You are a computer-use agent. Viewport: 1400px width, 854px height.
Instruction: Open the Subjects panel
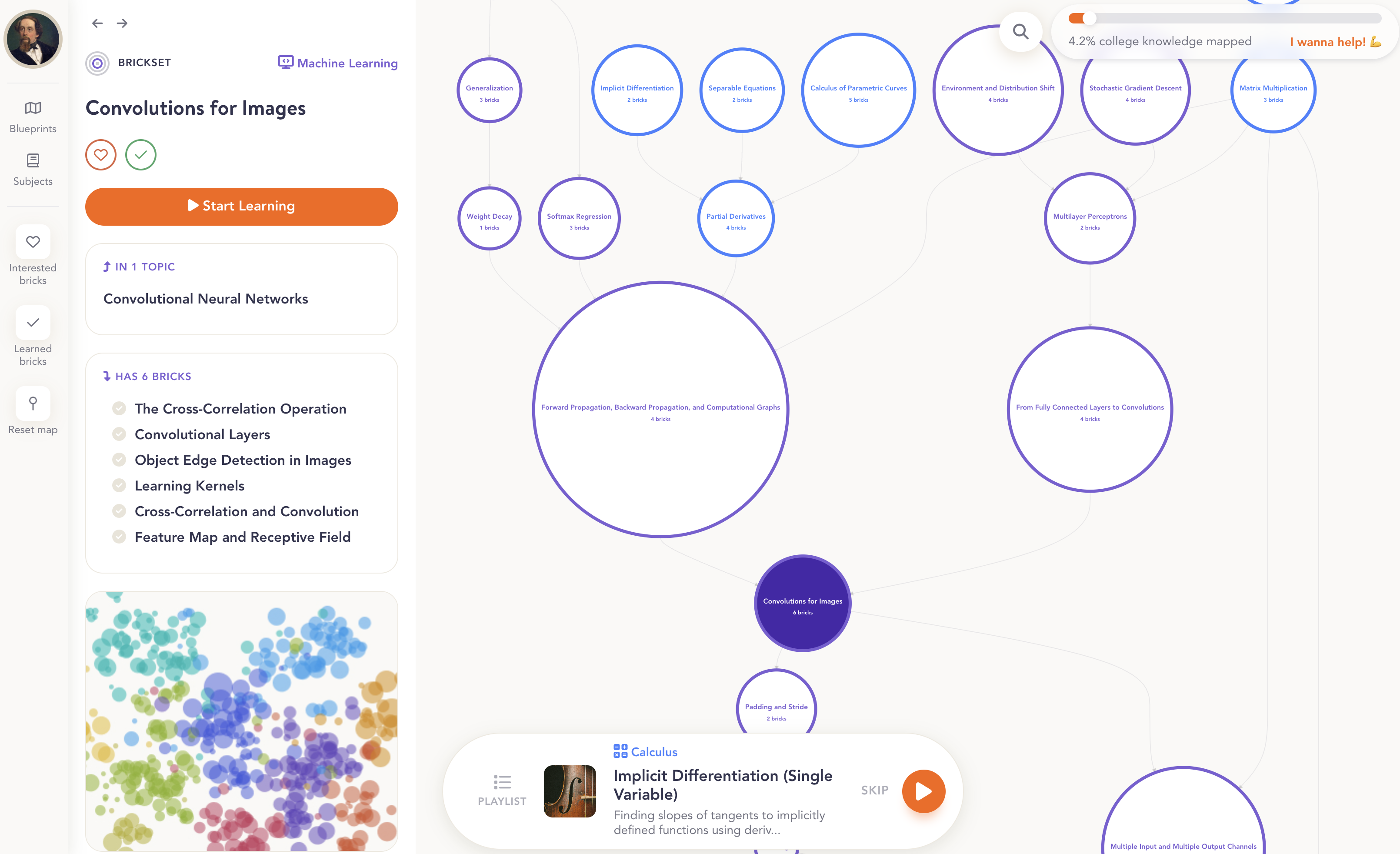click(x=32, y=168)
